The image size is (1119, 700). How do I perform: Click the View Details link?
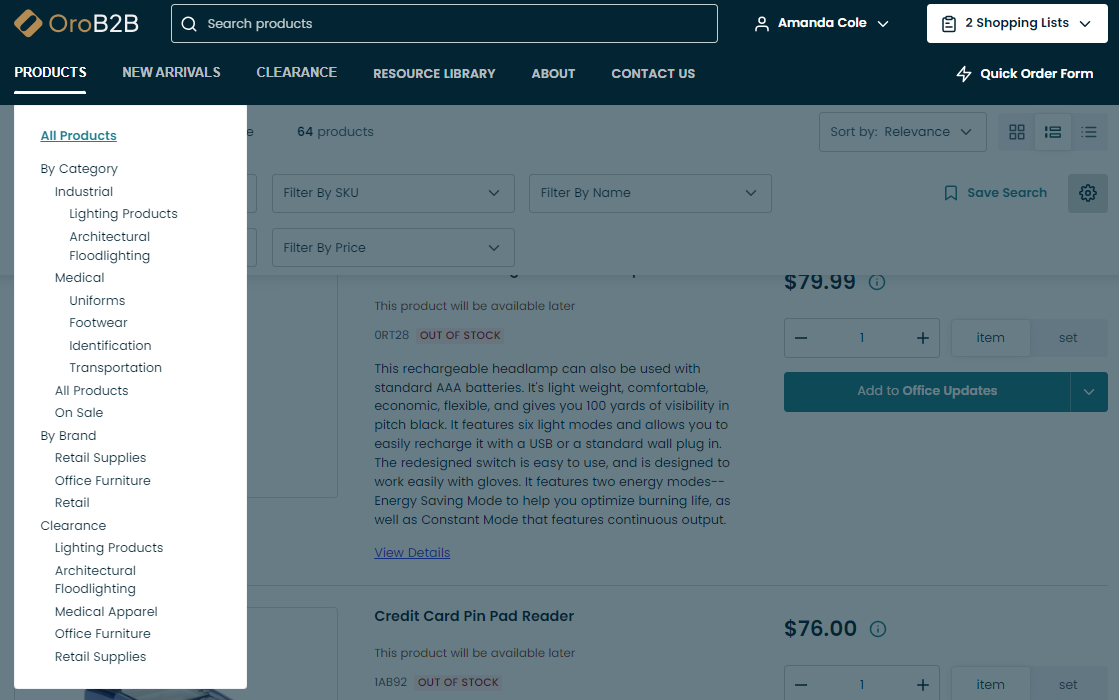click(412, 553)
